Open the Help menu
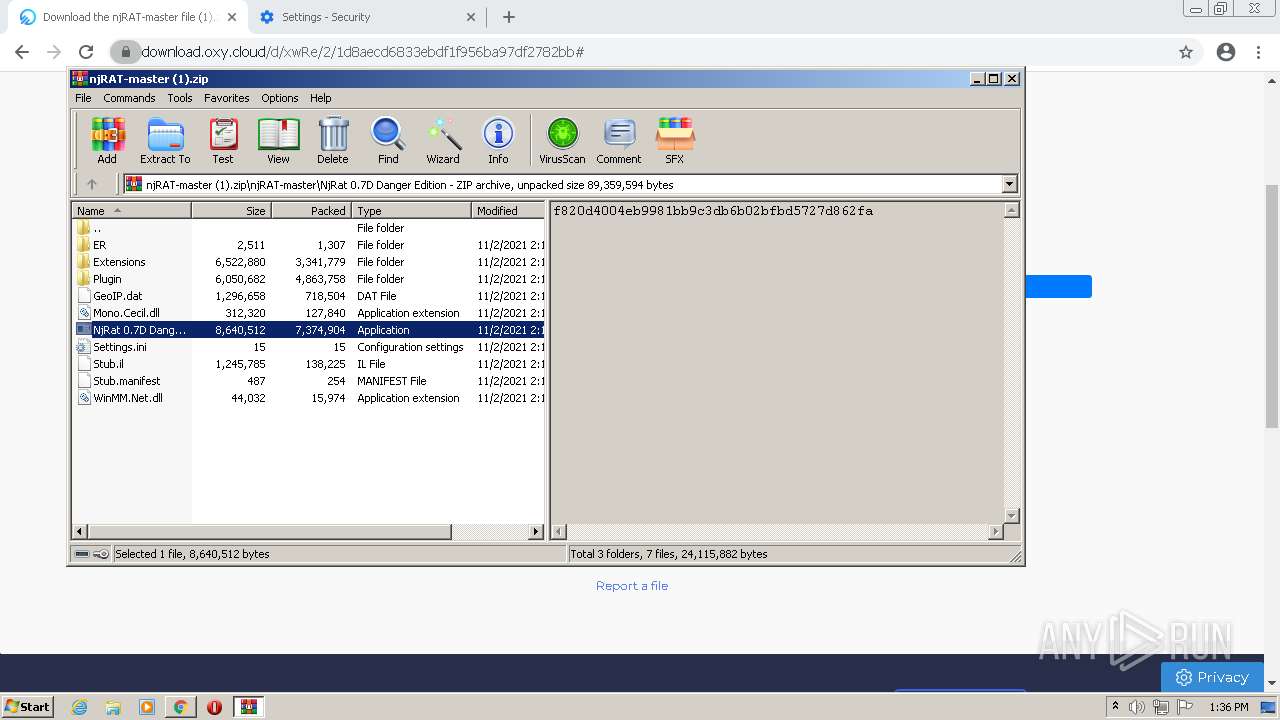1280x720 pixels. tap(320, 98)
